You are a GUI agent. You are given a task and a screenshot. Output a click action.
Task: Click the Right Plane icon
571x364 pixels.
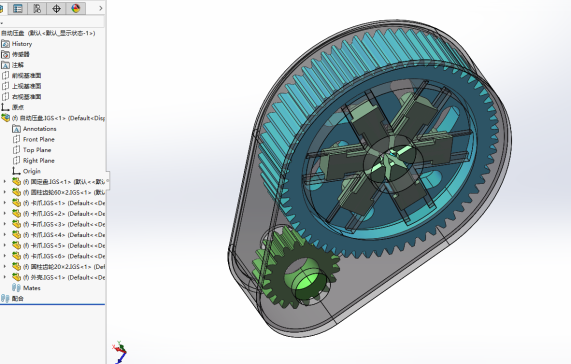coord(16,160)
